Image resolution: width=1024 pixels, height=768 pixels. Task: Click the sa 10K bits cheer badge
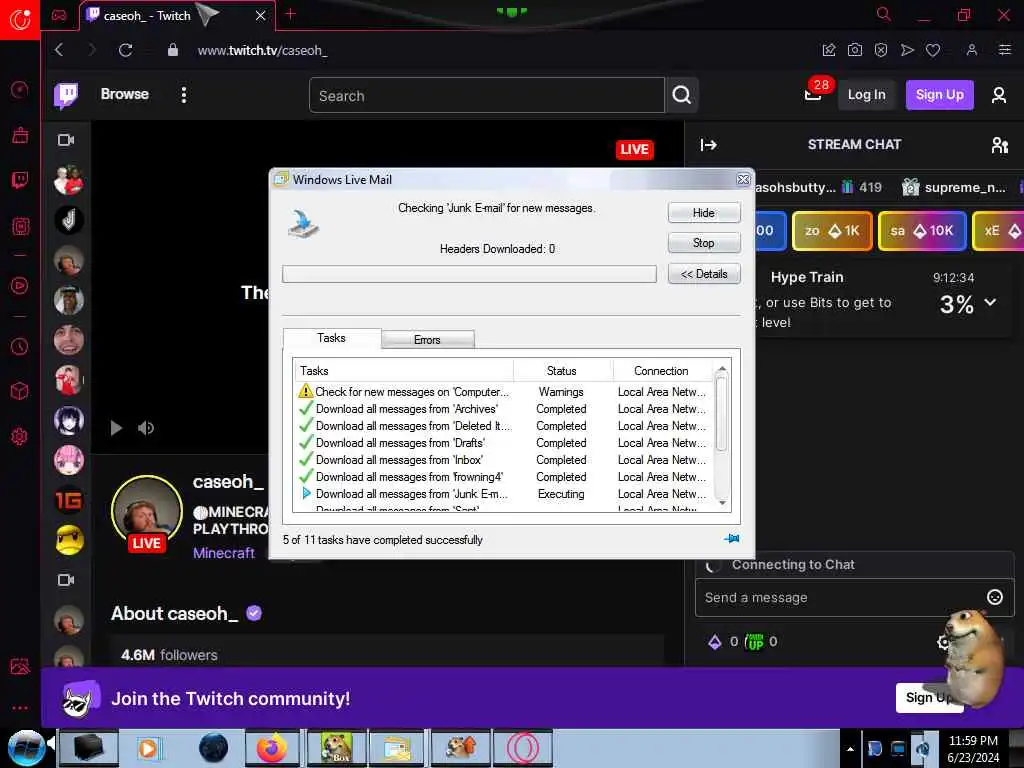pos(922,231)
